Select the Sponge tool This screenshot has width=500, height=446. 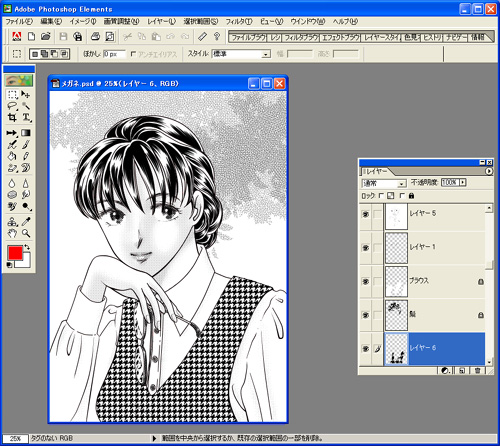point(12,195)
